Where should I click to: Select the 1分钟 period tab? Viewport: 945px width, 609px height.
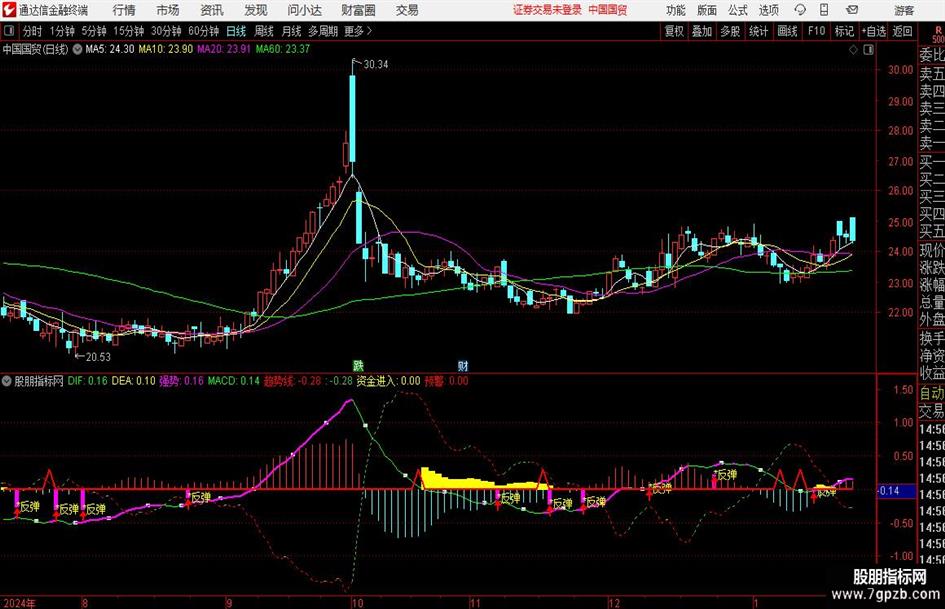pos(61,31)
